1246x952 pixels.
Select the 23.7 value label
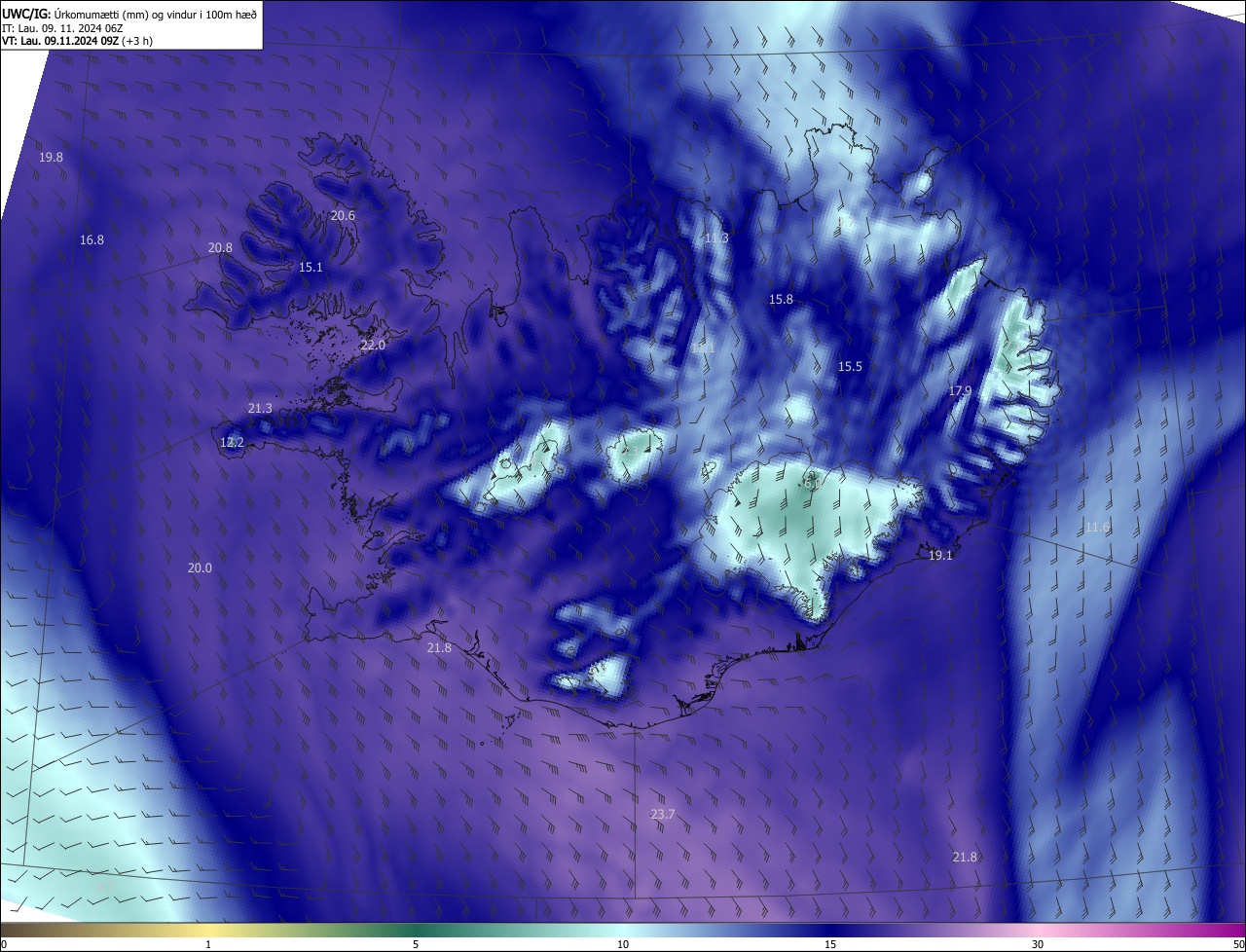(663, 814)
